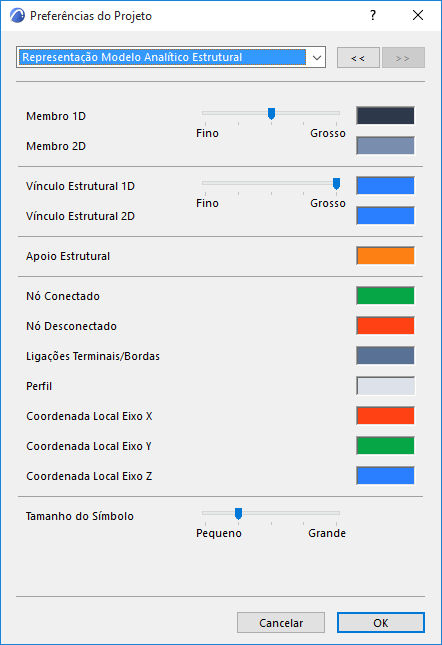Viewport: 442px width, 645px height.
Task: Change Coordenada Local Eixo Z color
Action: pos(385,476)
